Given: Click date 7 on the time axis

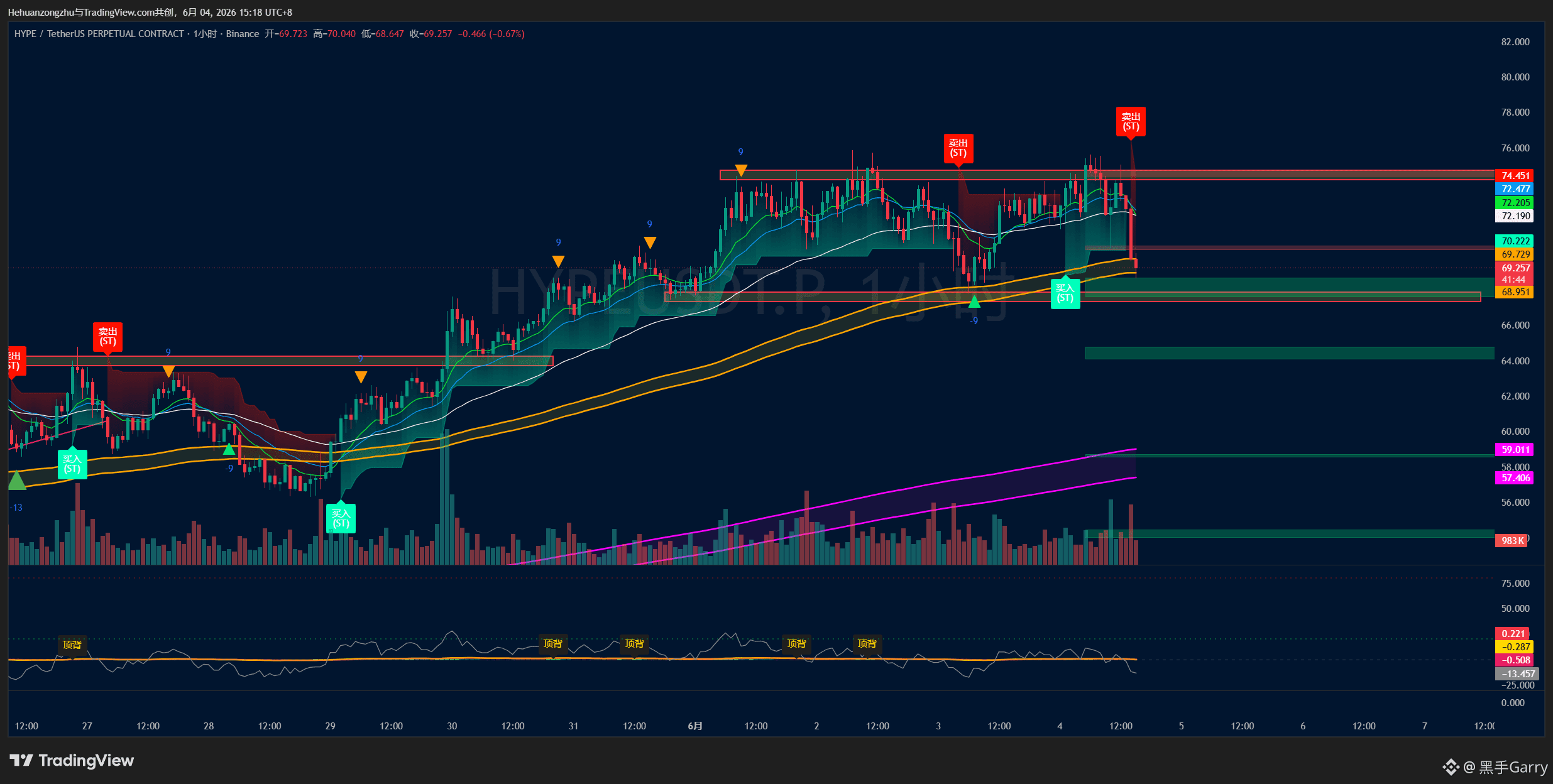Looking at the screenshot, I should pyautogui.click(x=1425, y=726).
